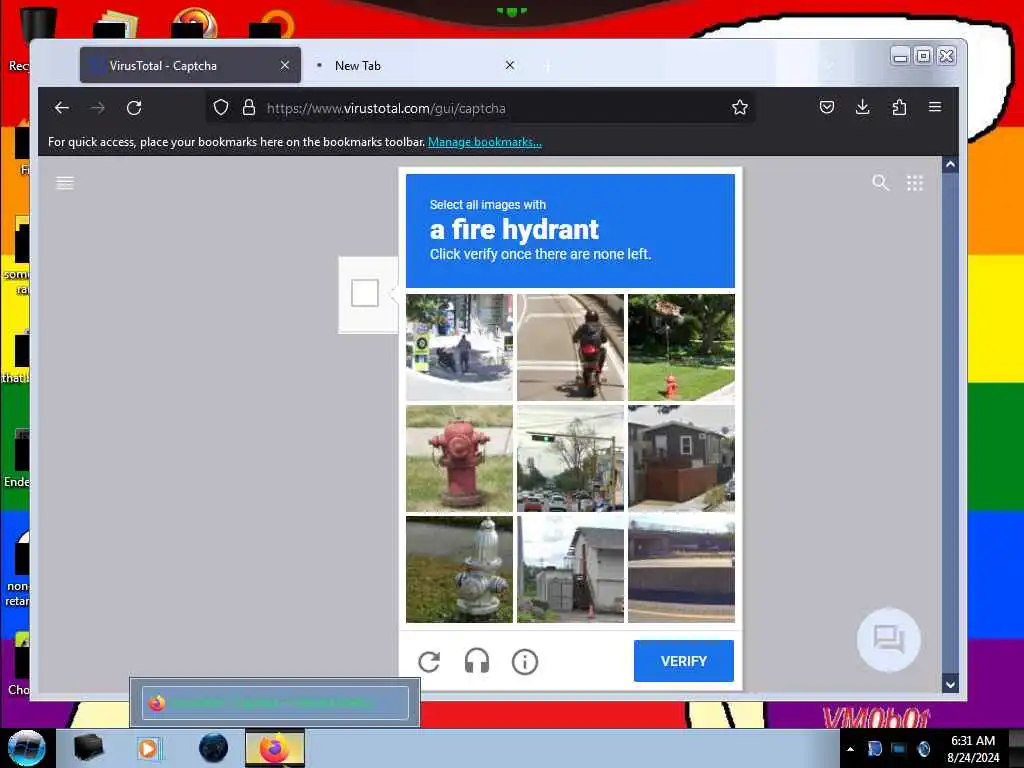This screenshot has height=768, width=1024.
Task: Open the media player taskbar icon
Action: tap(148, 748)
